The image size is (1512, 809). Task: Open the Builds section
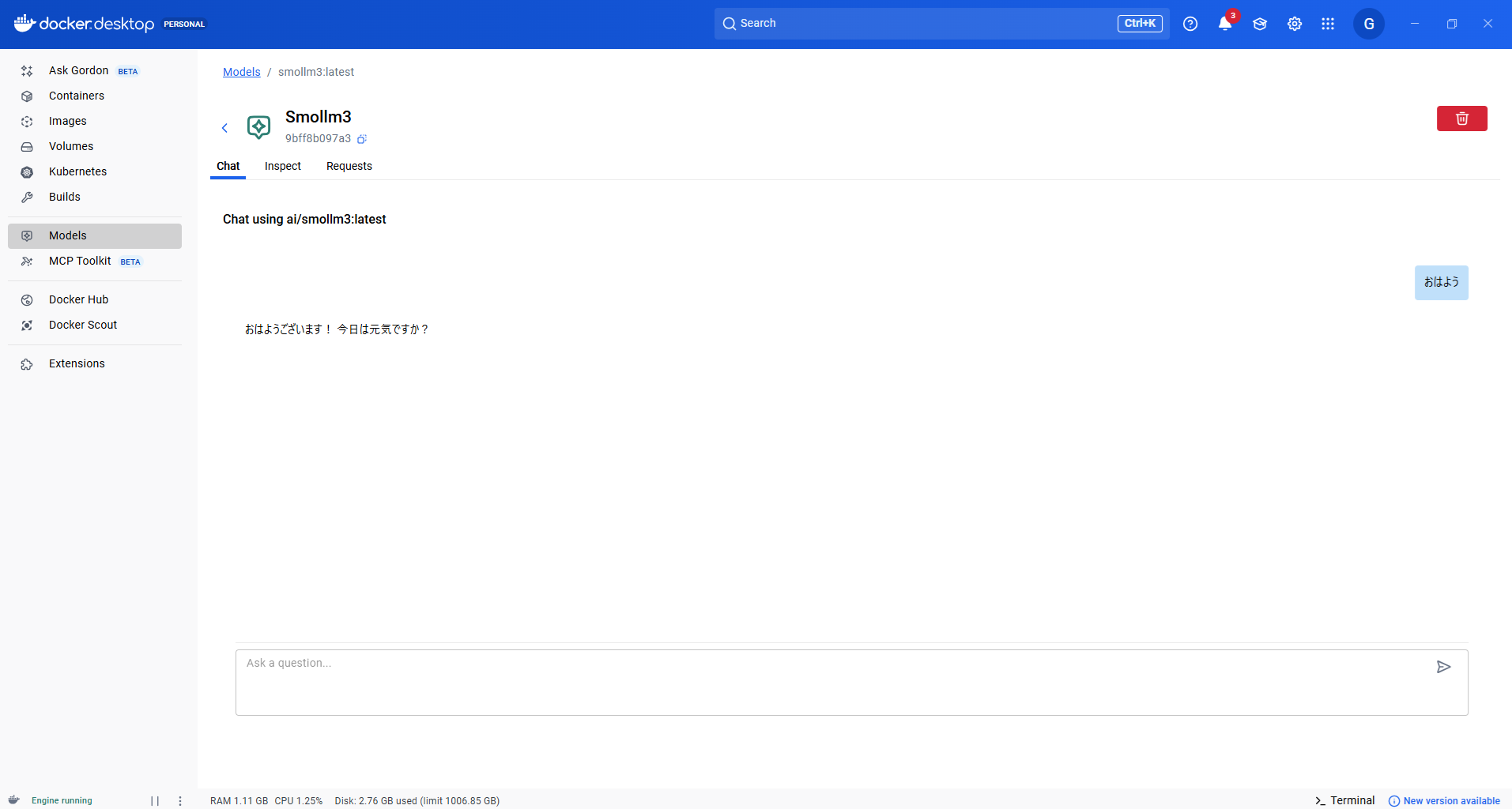tap(95, 198)
